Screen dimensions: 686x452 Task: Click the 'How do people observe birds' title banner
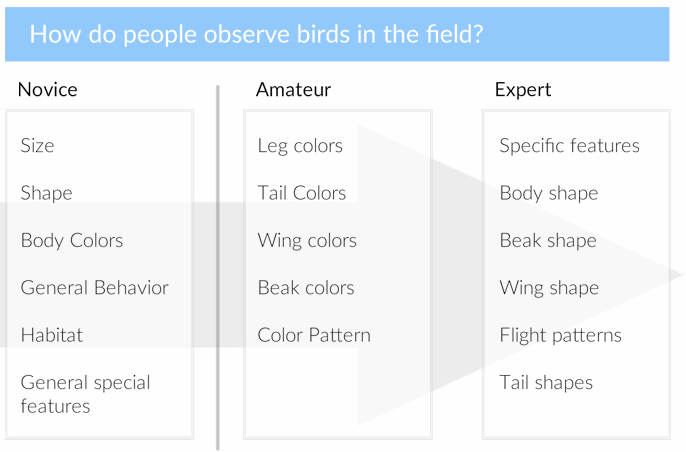tap(337, 34)
